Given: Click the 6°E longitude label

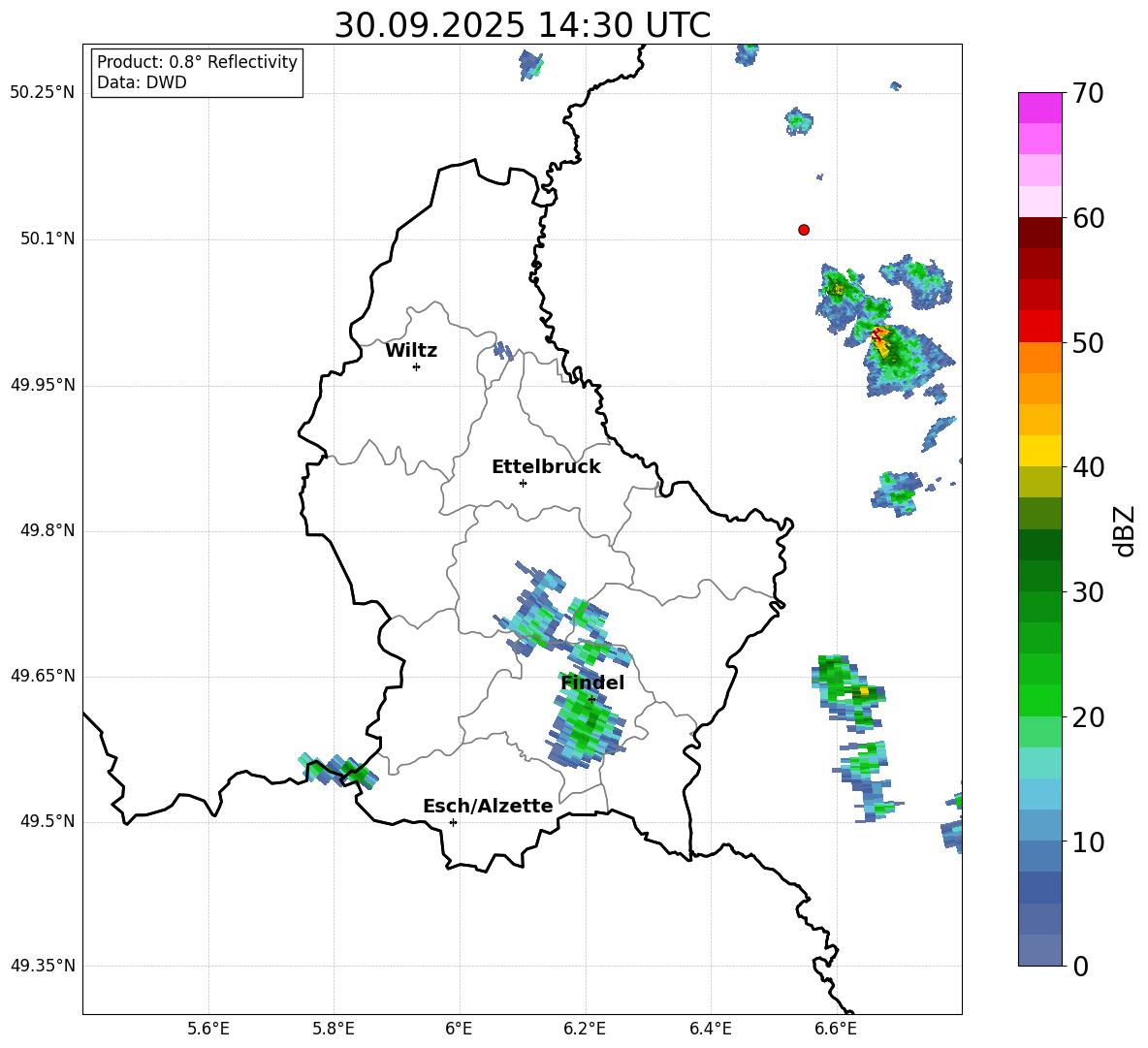Looking at the screenshot, I should (459, 1029).
